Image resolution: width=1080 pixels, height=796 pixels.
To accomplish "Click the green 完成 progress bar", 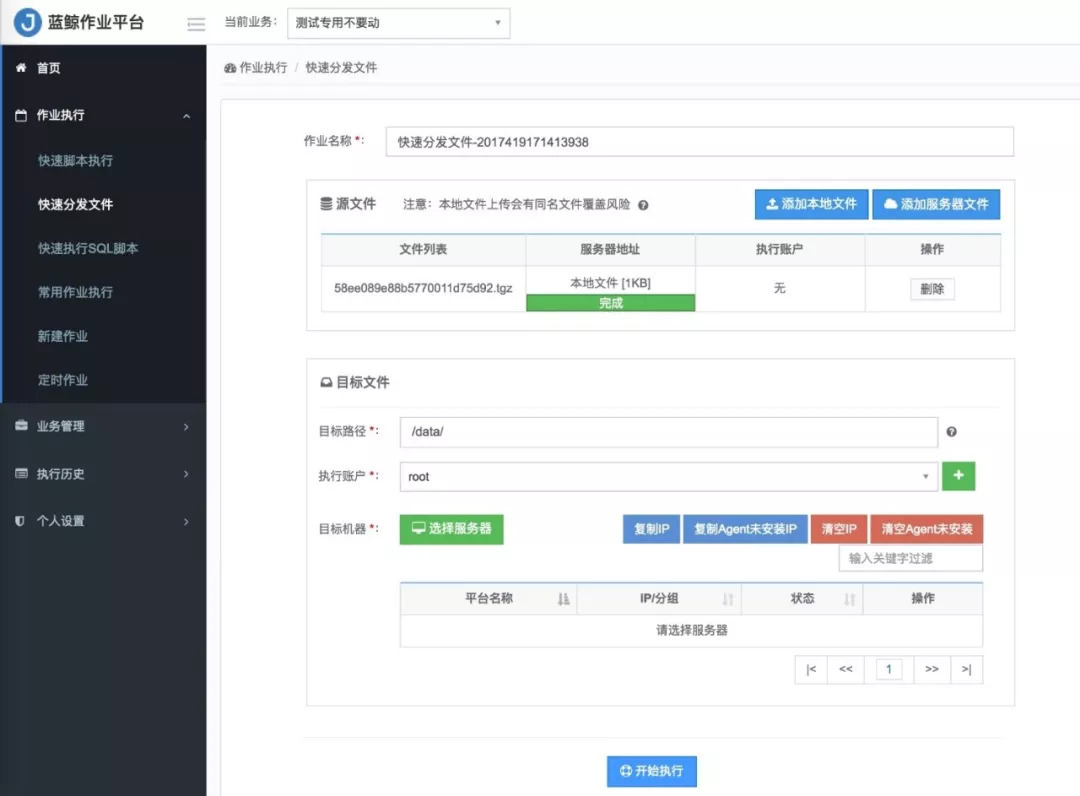I will coord(610,303).
